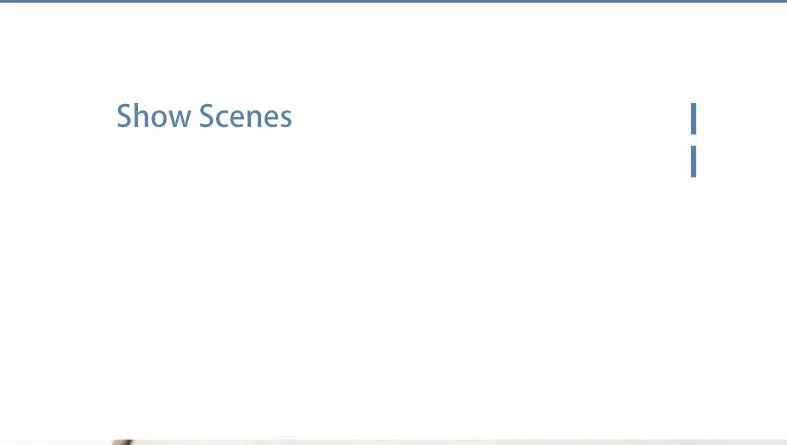
Task: Click the blue expand indicator right of Show Scenes
Action: point(693,140)
